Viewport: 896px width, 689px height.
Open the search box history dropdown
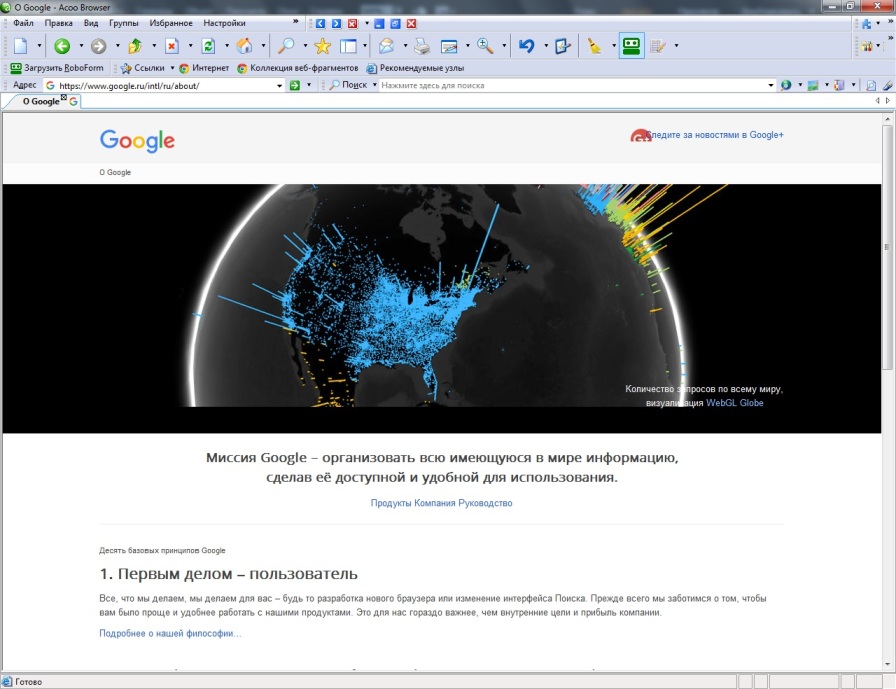coord(771,85)
